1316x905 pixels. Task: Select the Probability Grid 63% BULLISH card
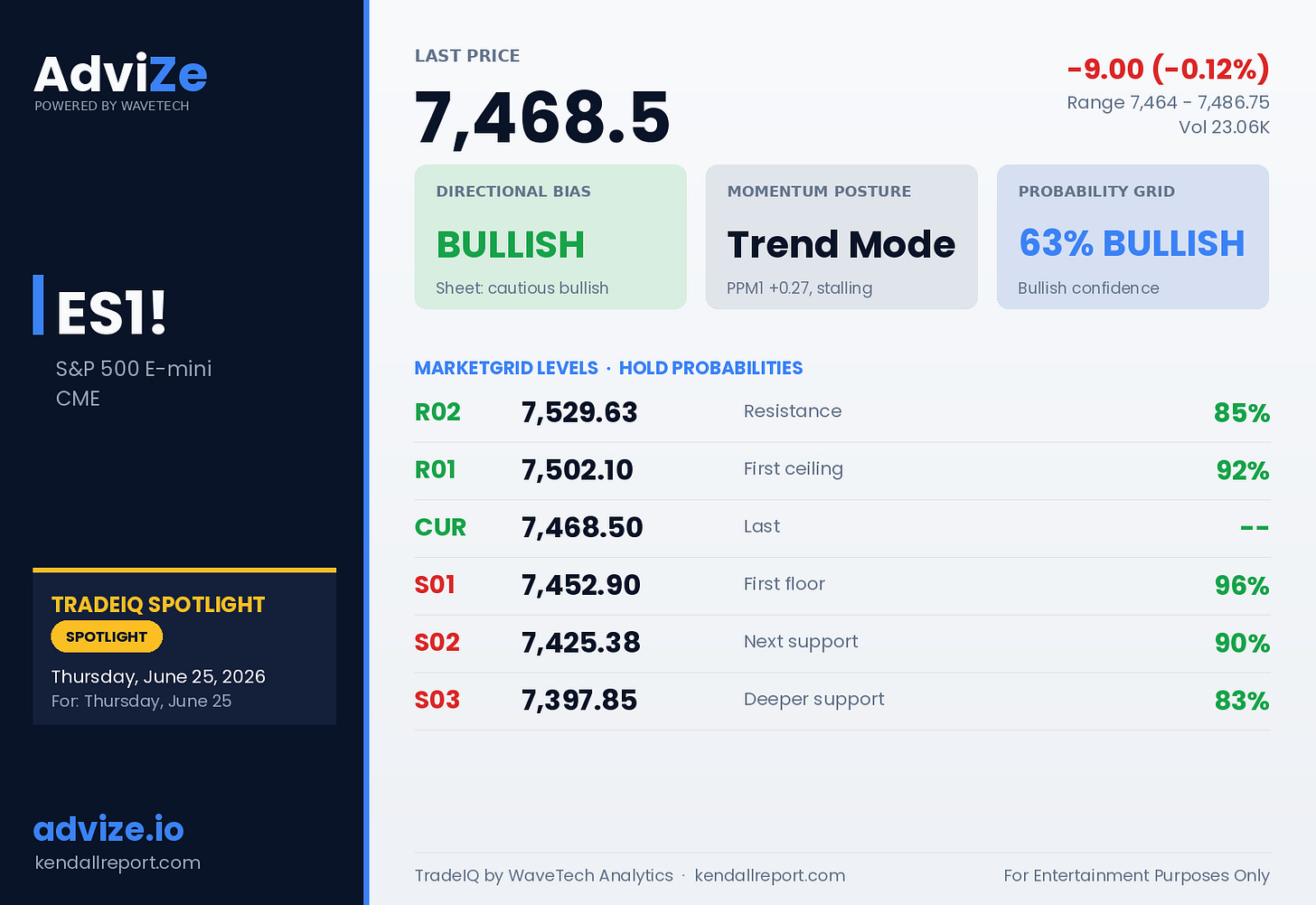click(1133, 237)
